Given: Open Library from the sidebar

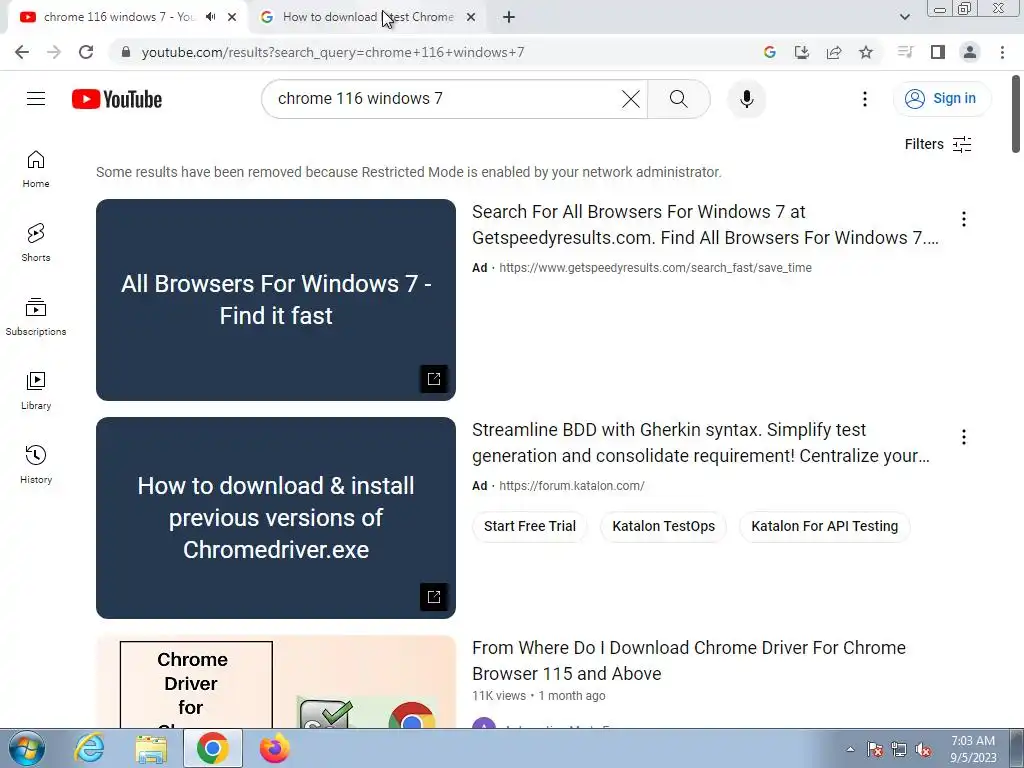Looking at the screenshot, I should click(x=36, y=391).
